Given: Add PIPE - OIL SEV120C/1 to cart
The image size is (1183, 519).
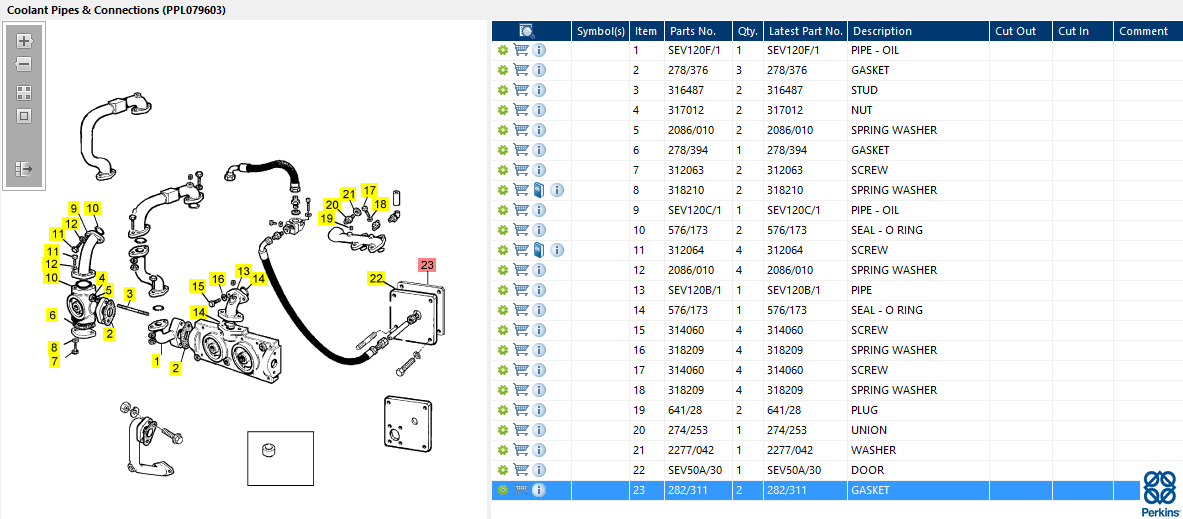Looking at the screenshot, I should coord(521,210).
